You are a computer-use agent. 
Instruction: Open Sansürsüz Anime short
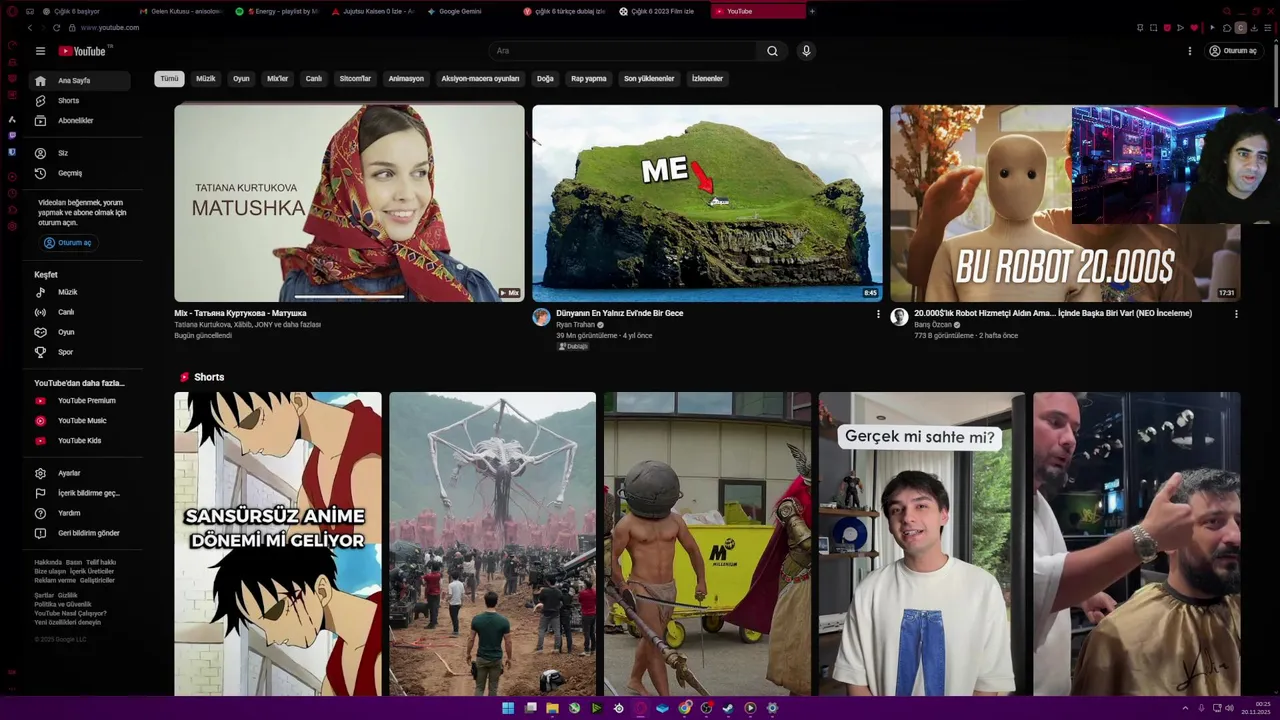(278, 544)
